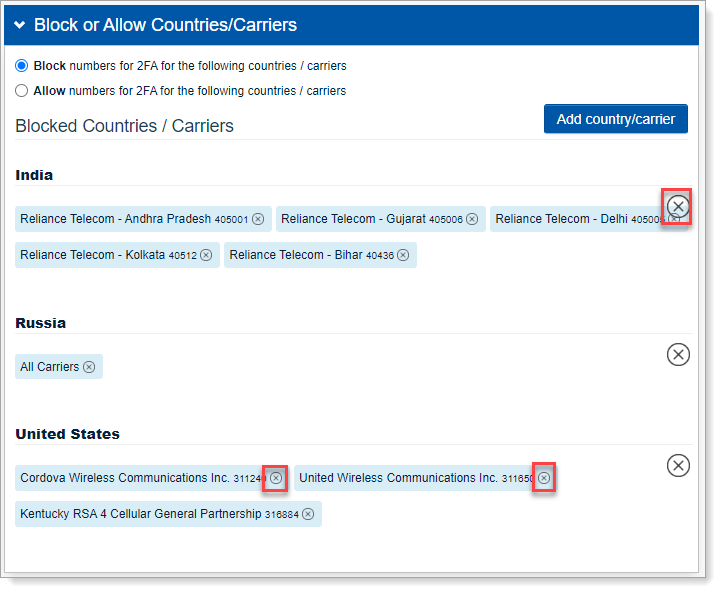721x593 pixels.
Task: Remove All Carriers tag under Russia
Action: point(89,367)
